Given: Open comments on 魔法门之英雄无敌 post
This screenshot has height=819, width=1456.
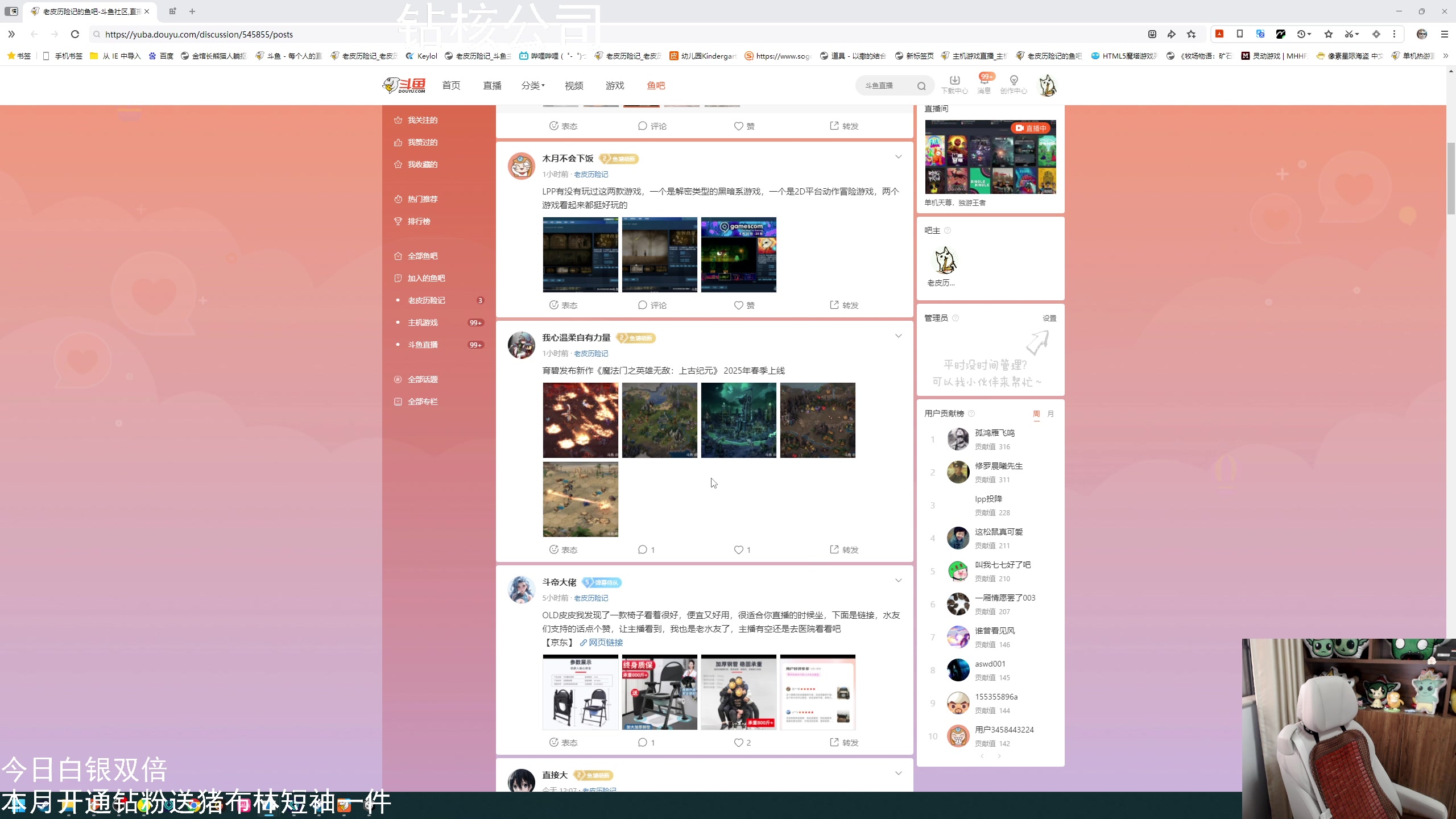Looking at the screenshot, I should [x=646, y=550].
